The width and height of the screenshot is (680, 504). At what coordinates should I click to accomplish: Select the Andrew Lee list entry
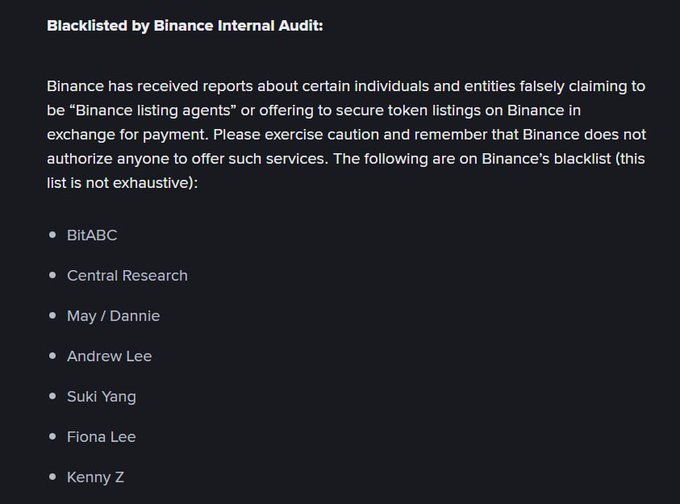click(x=109, y=356)
